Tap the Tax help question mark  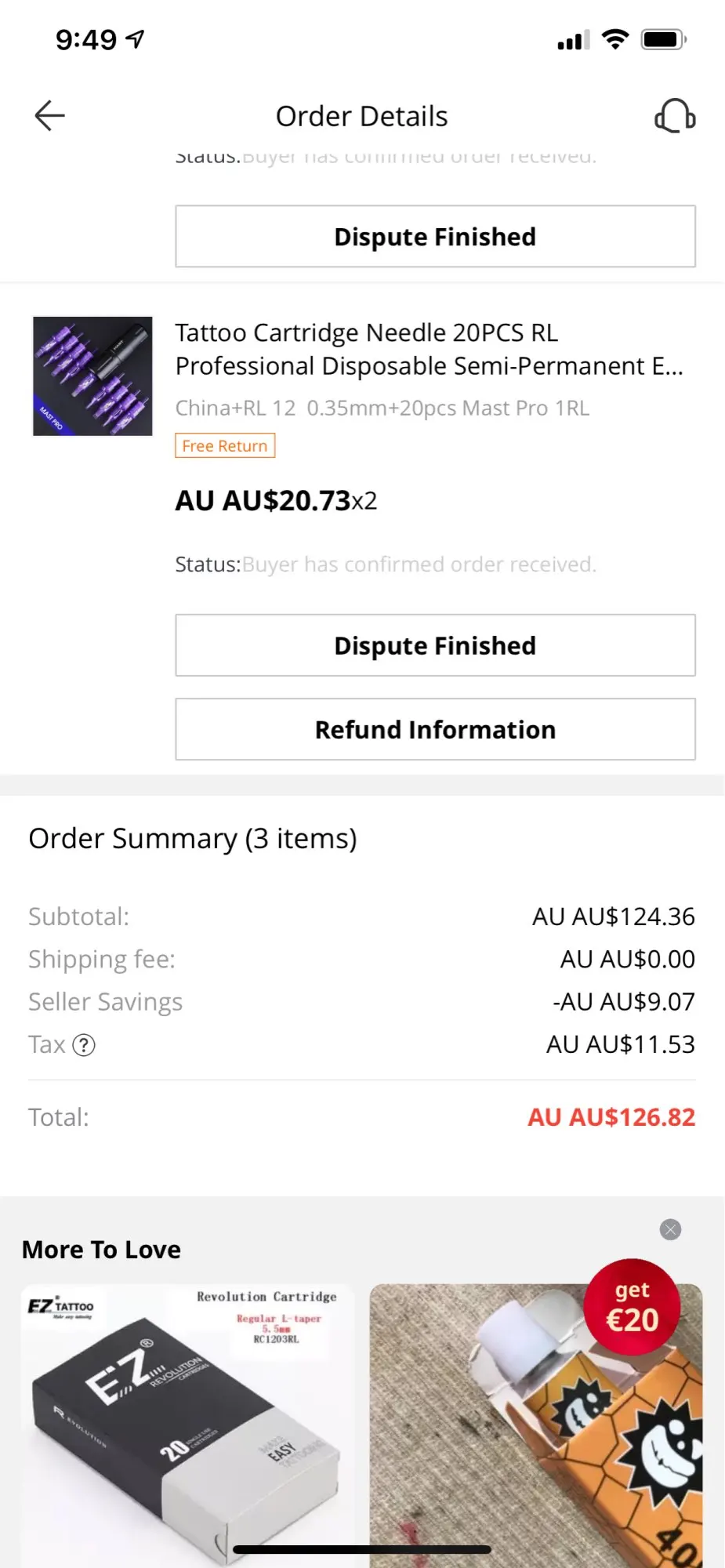click(x=84, y=1045)
